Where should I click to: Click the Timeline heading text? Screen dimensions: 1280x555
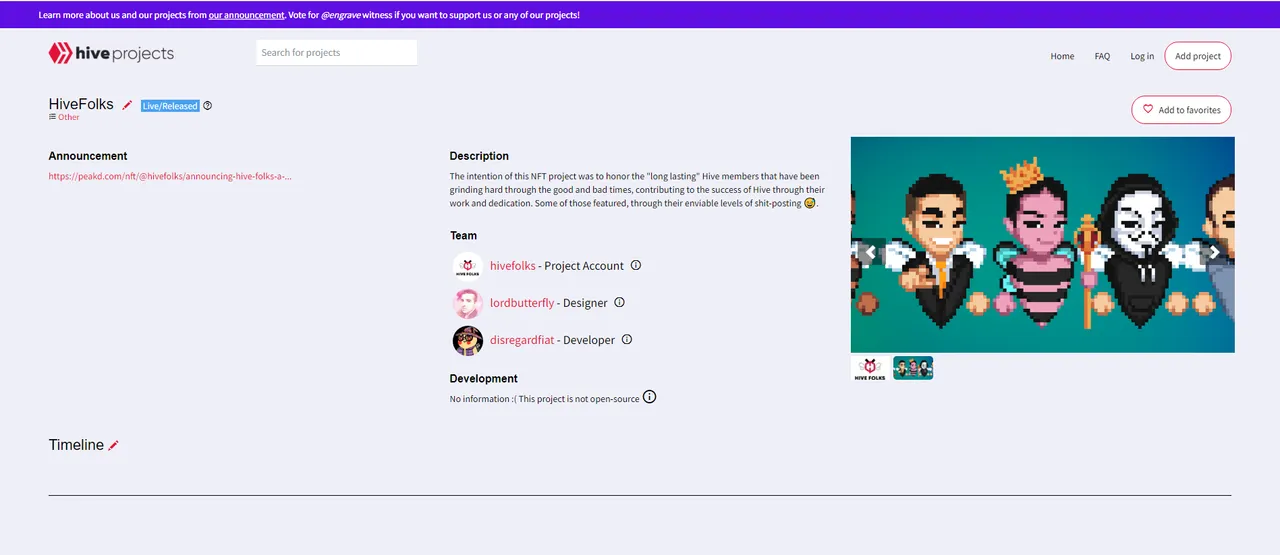(76, 445)
